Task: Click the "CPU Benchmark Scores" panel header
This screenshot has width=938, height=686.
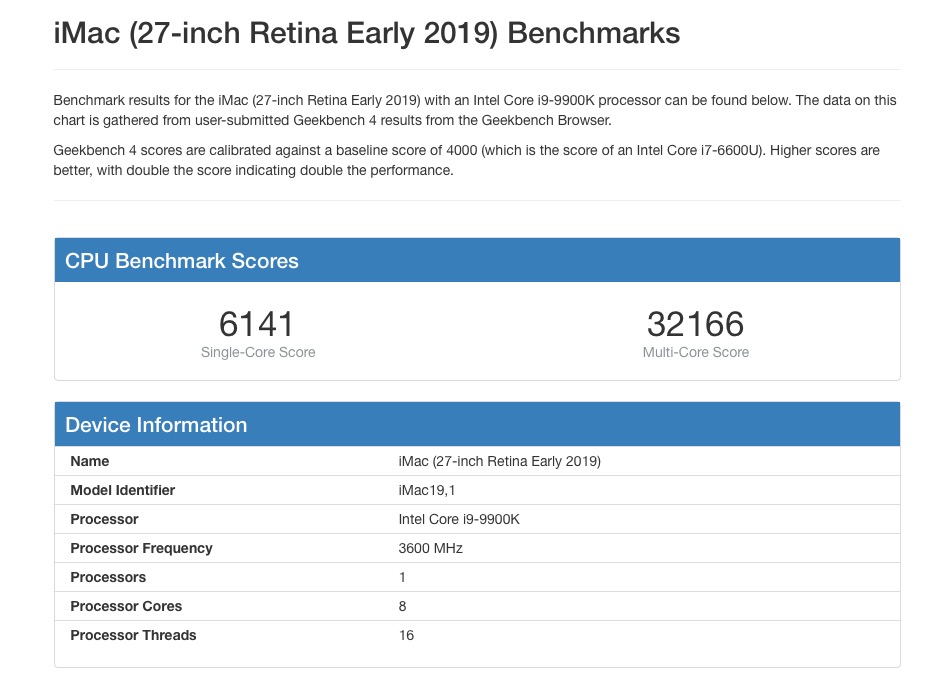Action: (477, 260)
